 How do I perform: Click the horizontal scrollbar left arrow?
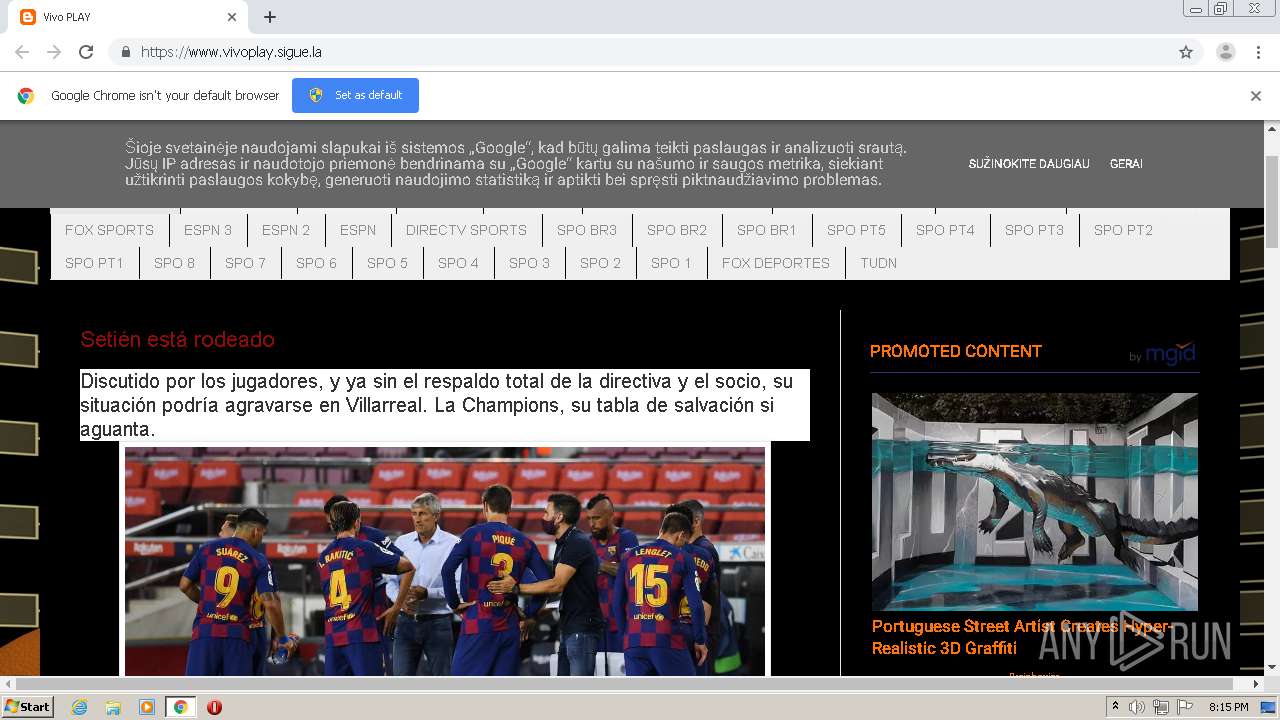coord(8,684)
